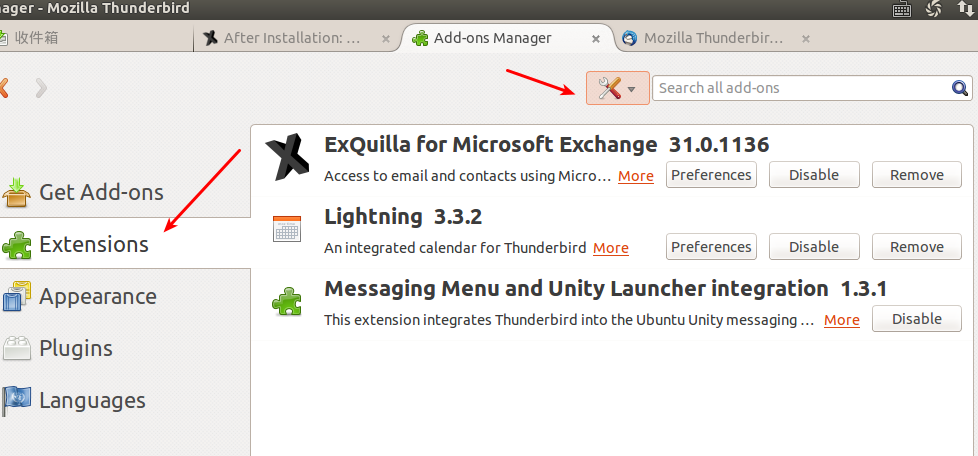Click the Thunderbird tab globe icon
The image size is (978, 456).
click(x=630, y=38)
